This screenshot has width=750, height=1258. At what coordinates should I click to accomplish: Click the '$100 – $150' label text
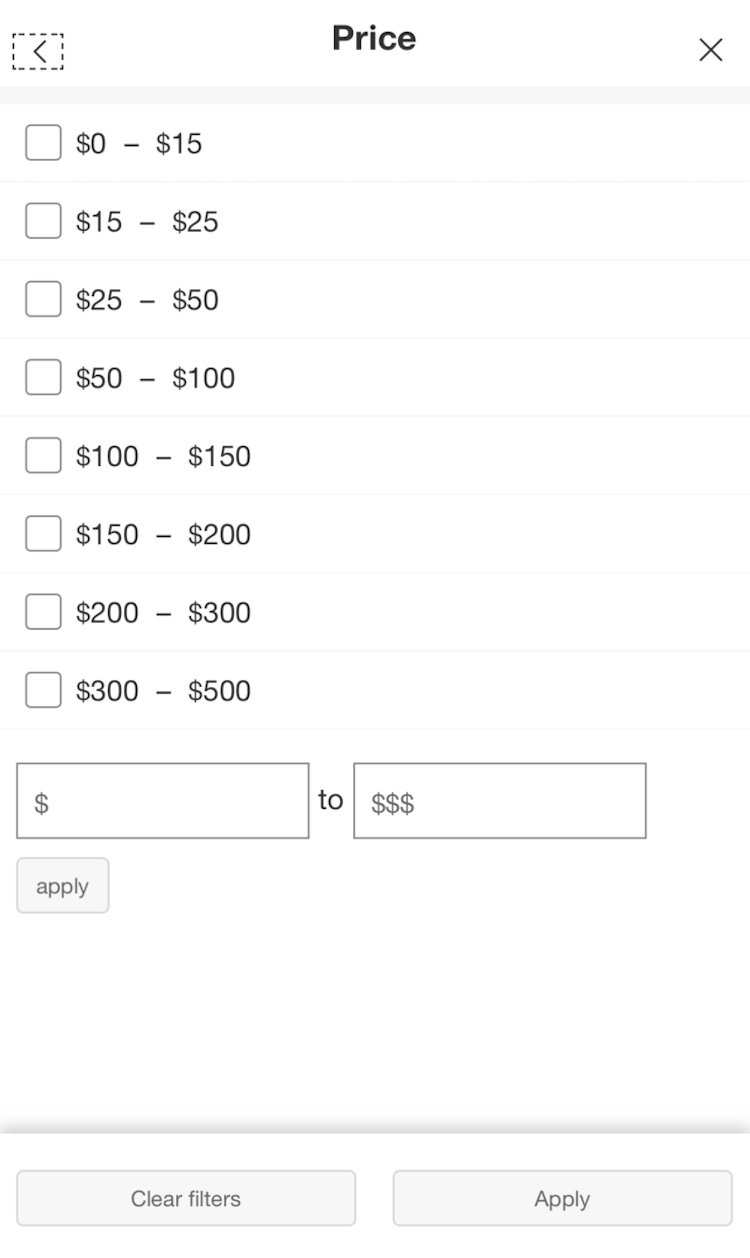[x=163, y=457]
